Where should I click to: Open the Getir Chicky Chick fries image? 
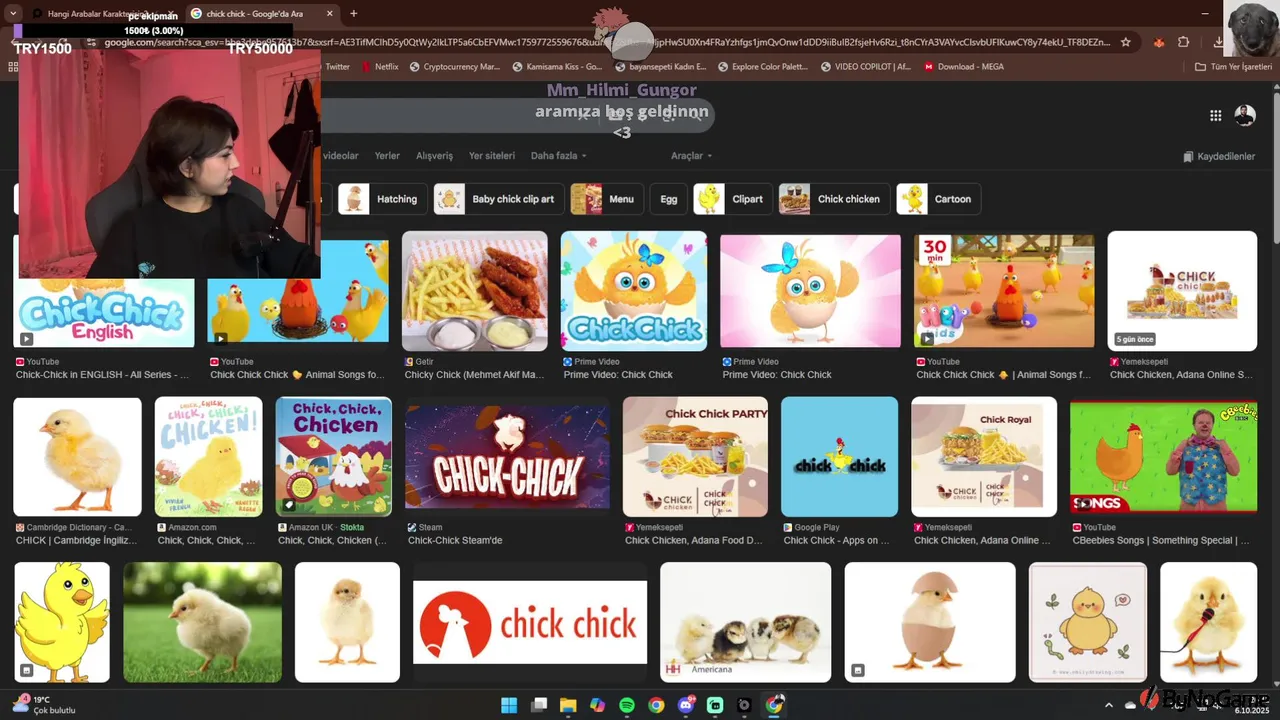474,291
